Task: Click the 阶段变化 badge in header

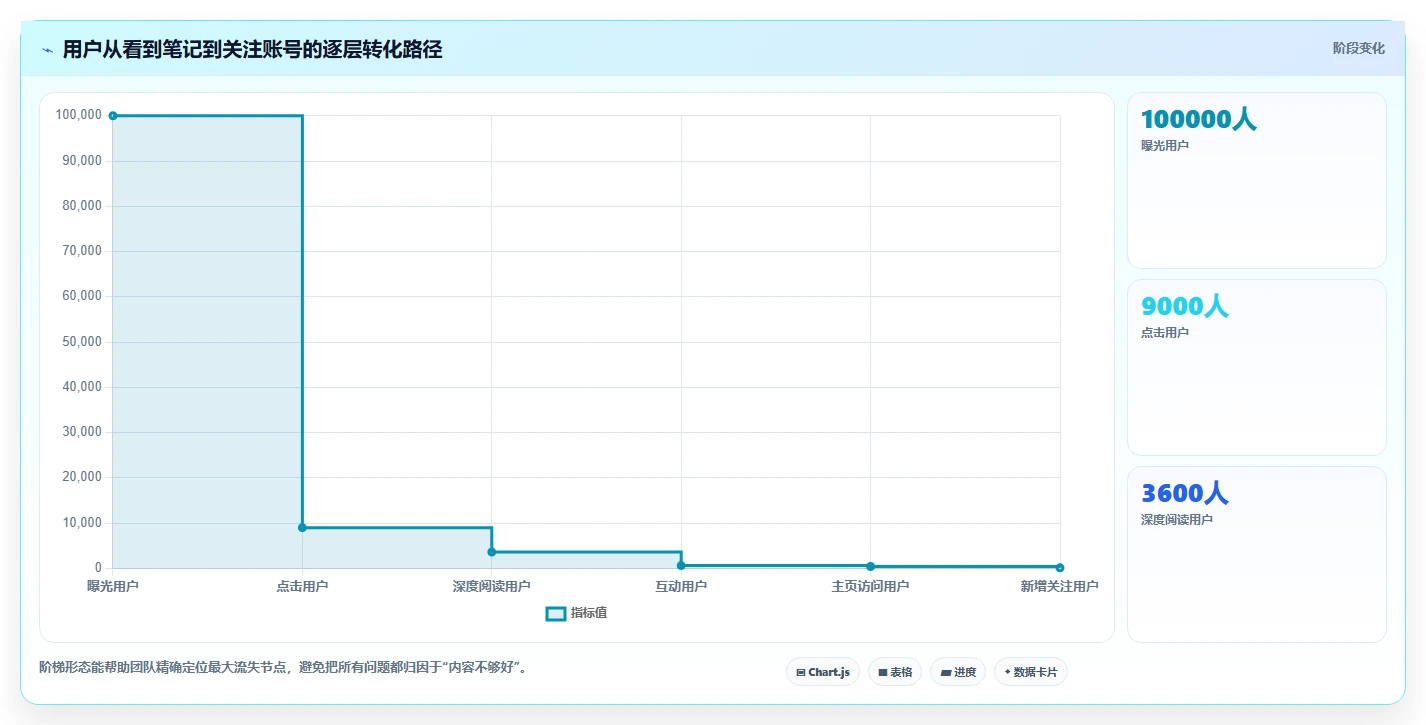Action: point(1358,48)
